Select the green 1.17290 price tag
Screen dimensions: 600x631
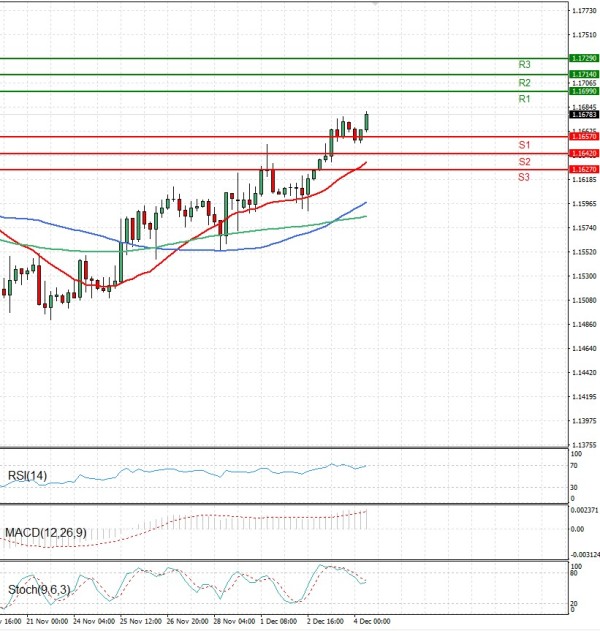tap(583, 59)
